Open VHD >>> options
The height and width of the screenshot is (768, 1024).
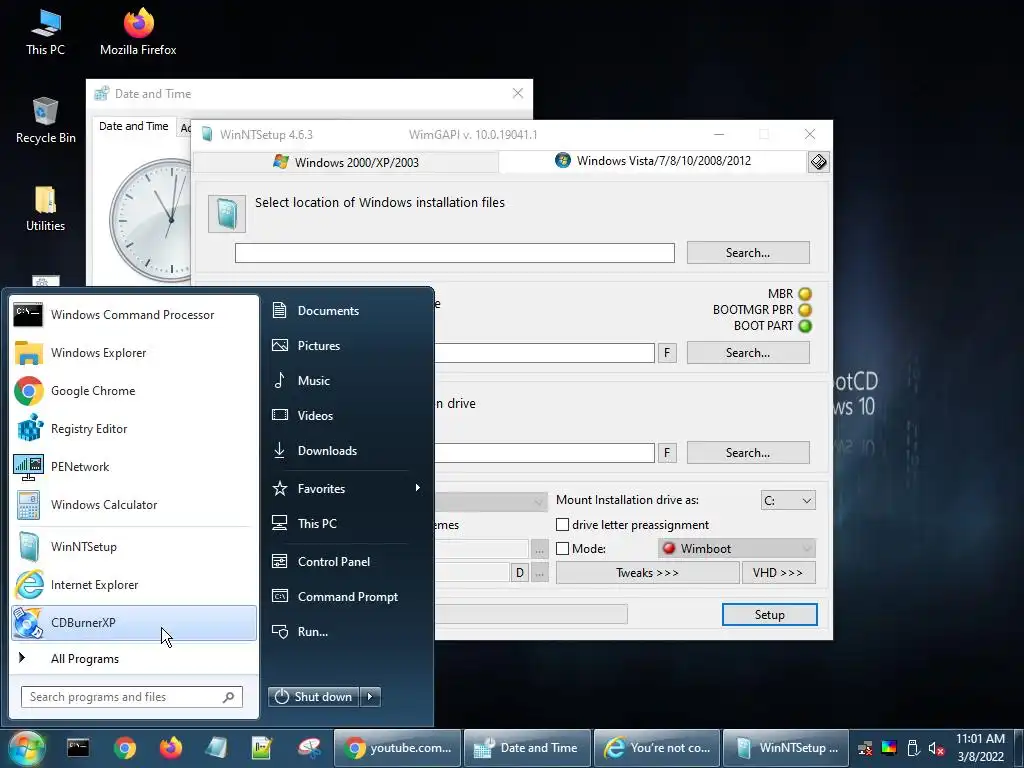778,573
